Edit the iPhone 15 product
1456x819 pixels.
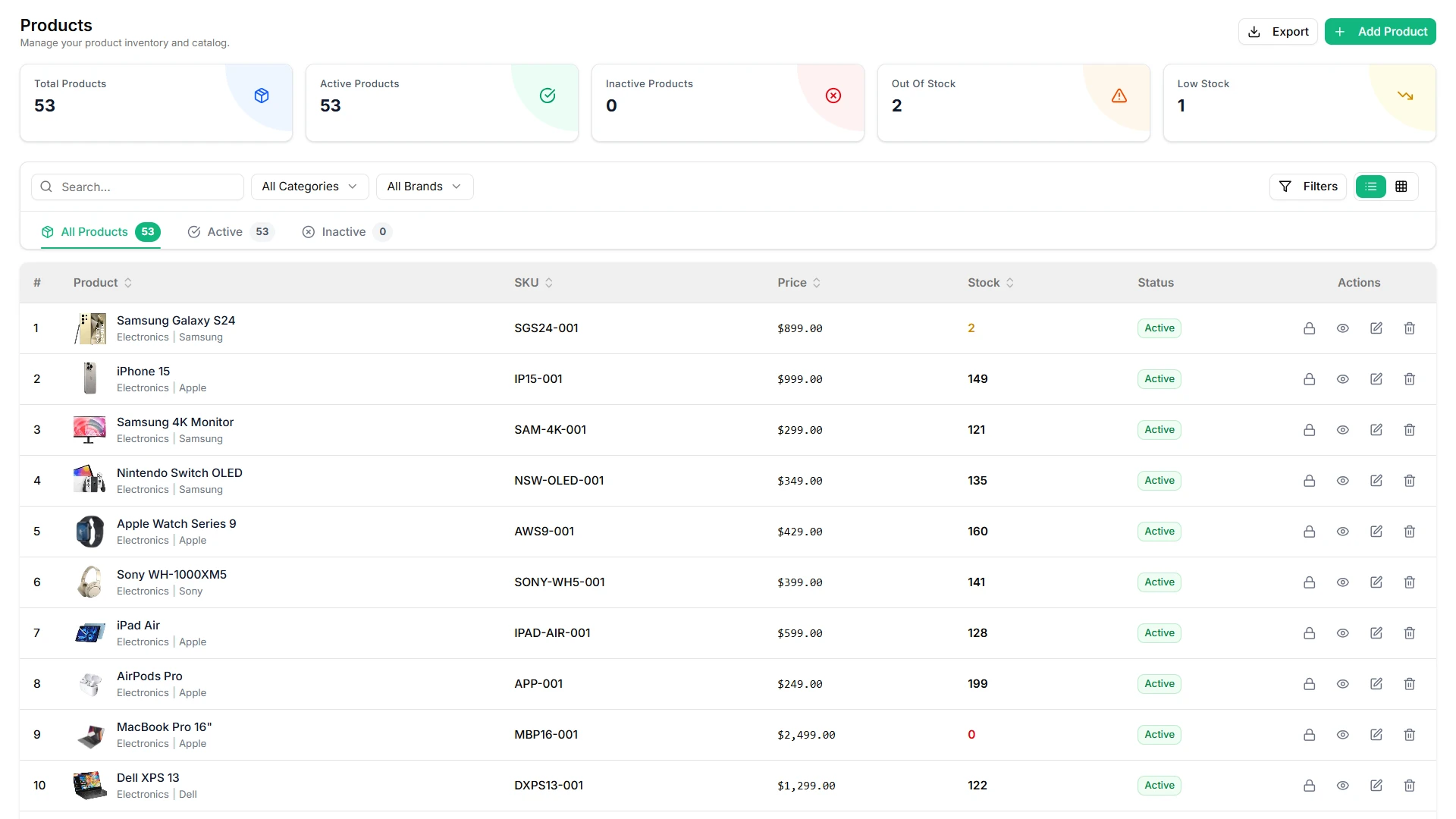[x=1376, y=379]
